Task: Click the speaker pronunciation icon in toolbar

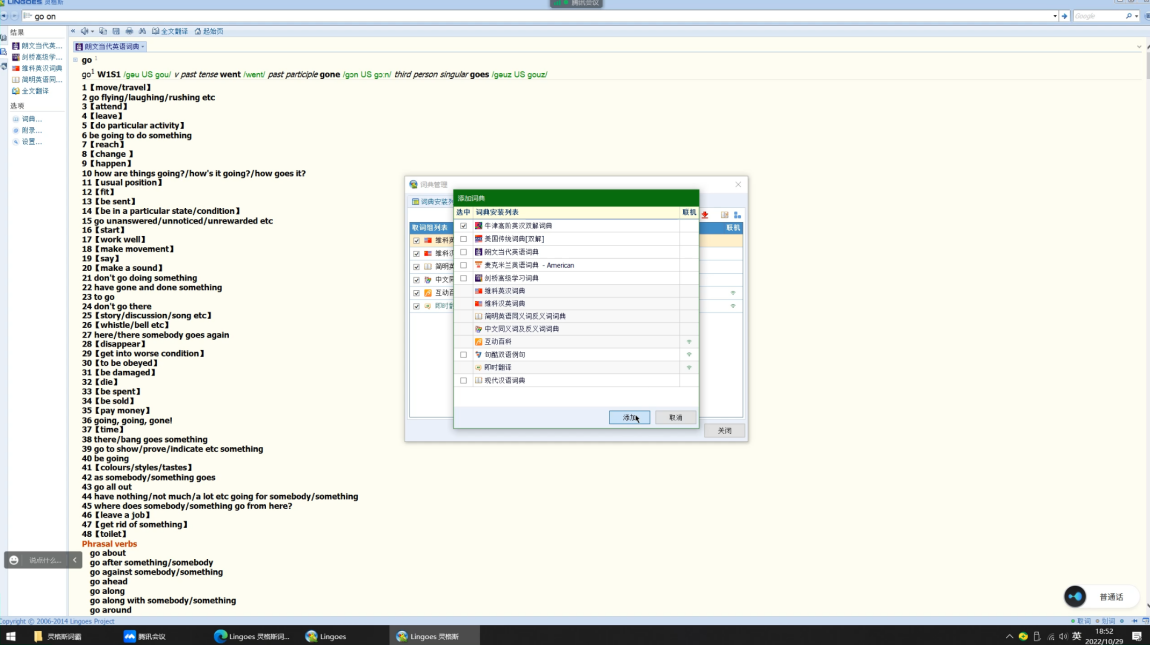Action: pyautogui.click(x=83, y=31)
